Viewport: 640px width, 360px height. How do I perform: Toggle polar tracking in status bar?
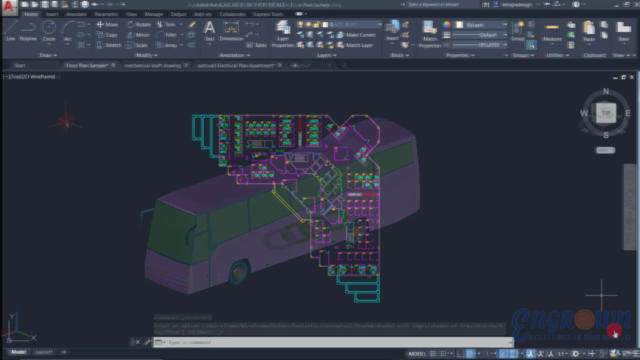[x=470, y=353]
